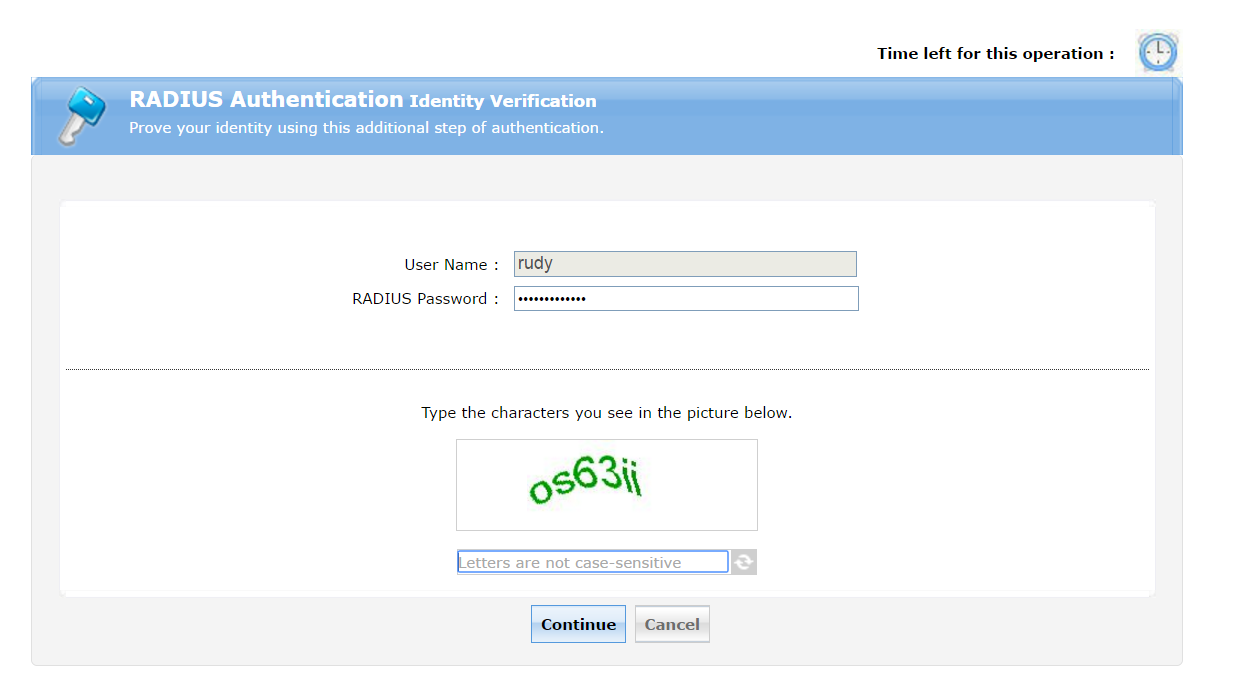Click the 'User Name :' label
Viewport: 1249px width, 687px height.
pyautogui.click(x=451, y=265)
